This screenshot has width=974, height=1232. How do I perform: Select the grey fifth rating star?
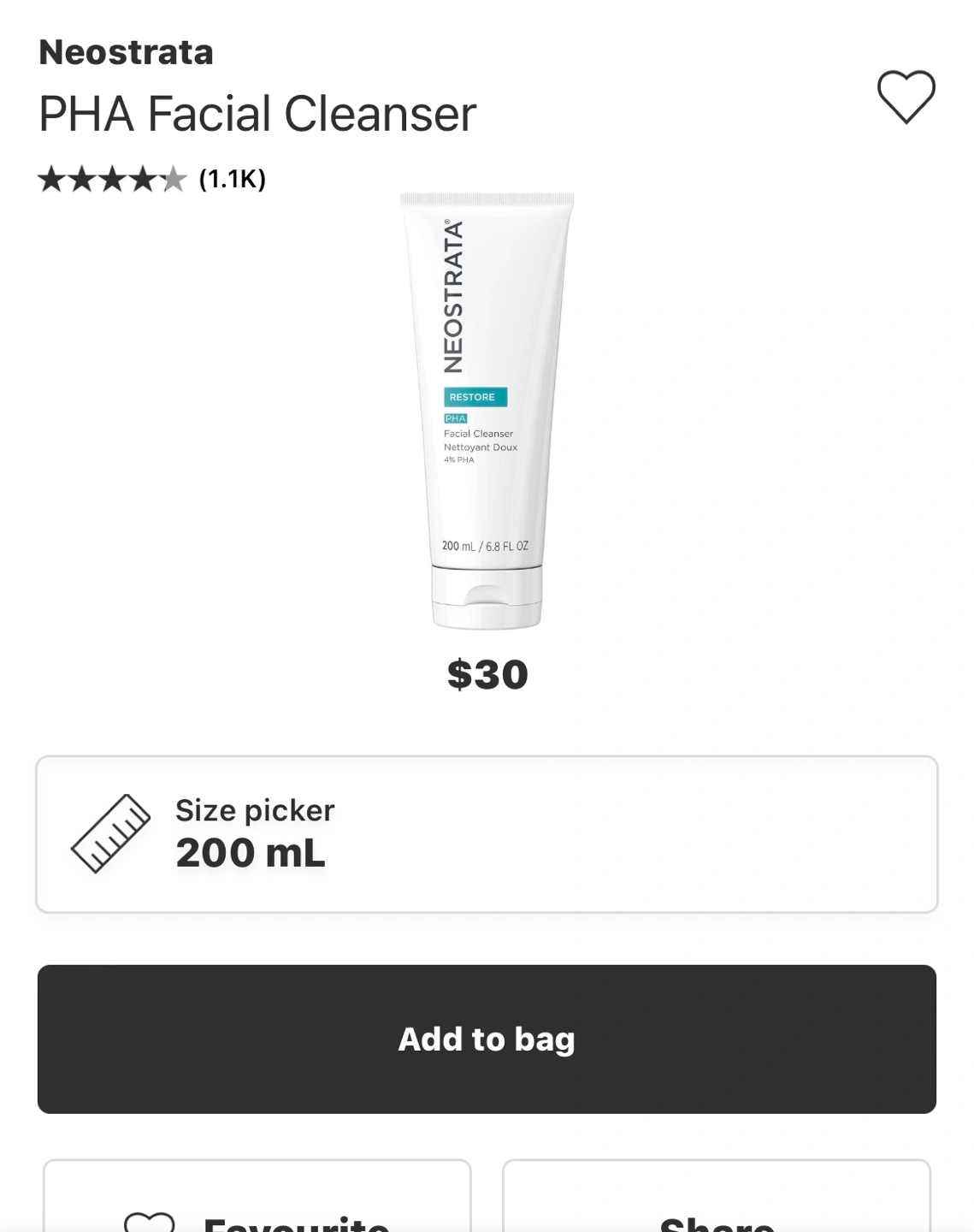coord(173,179)
